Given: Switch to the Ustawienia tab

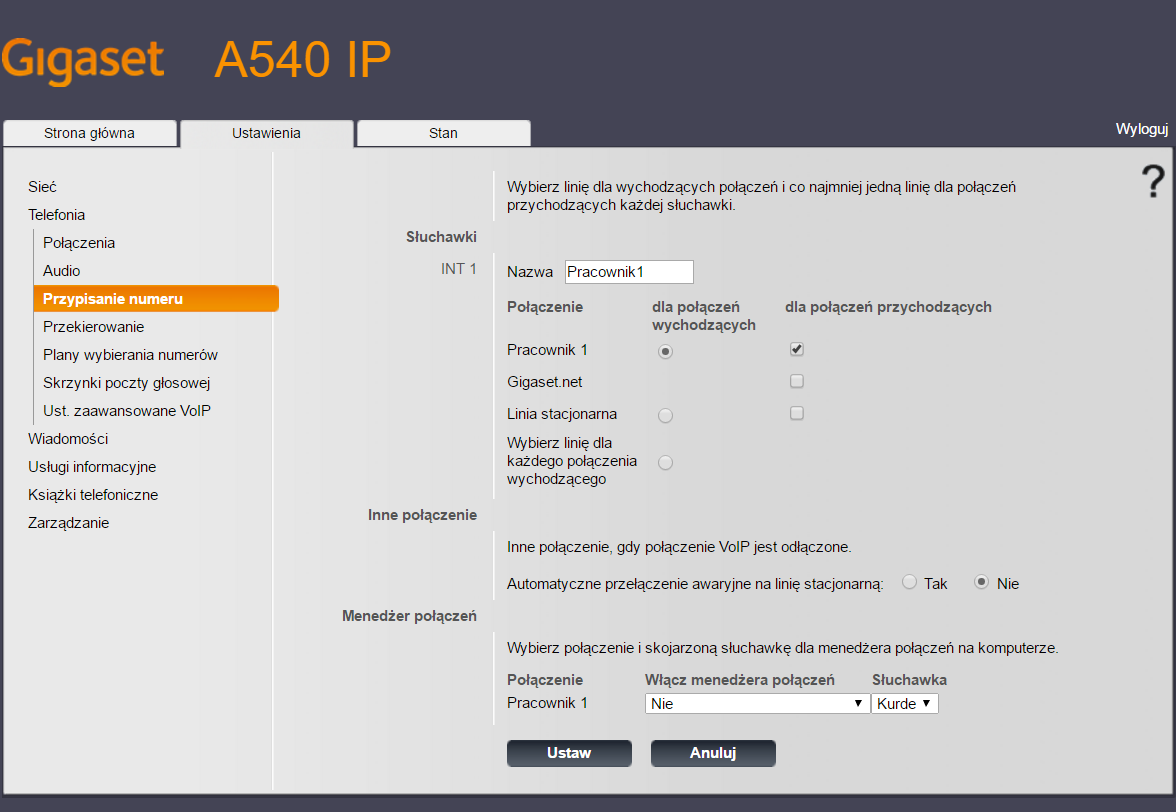Looking at the screenshot, I should tap(266, 133).
